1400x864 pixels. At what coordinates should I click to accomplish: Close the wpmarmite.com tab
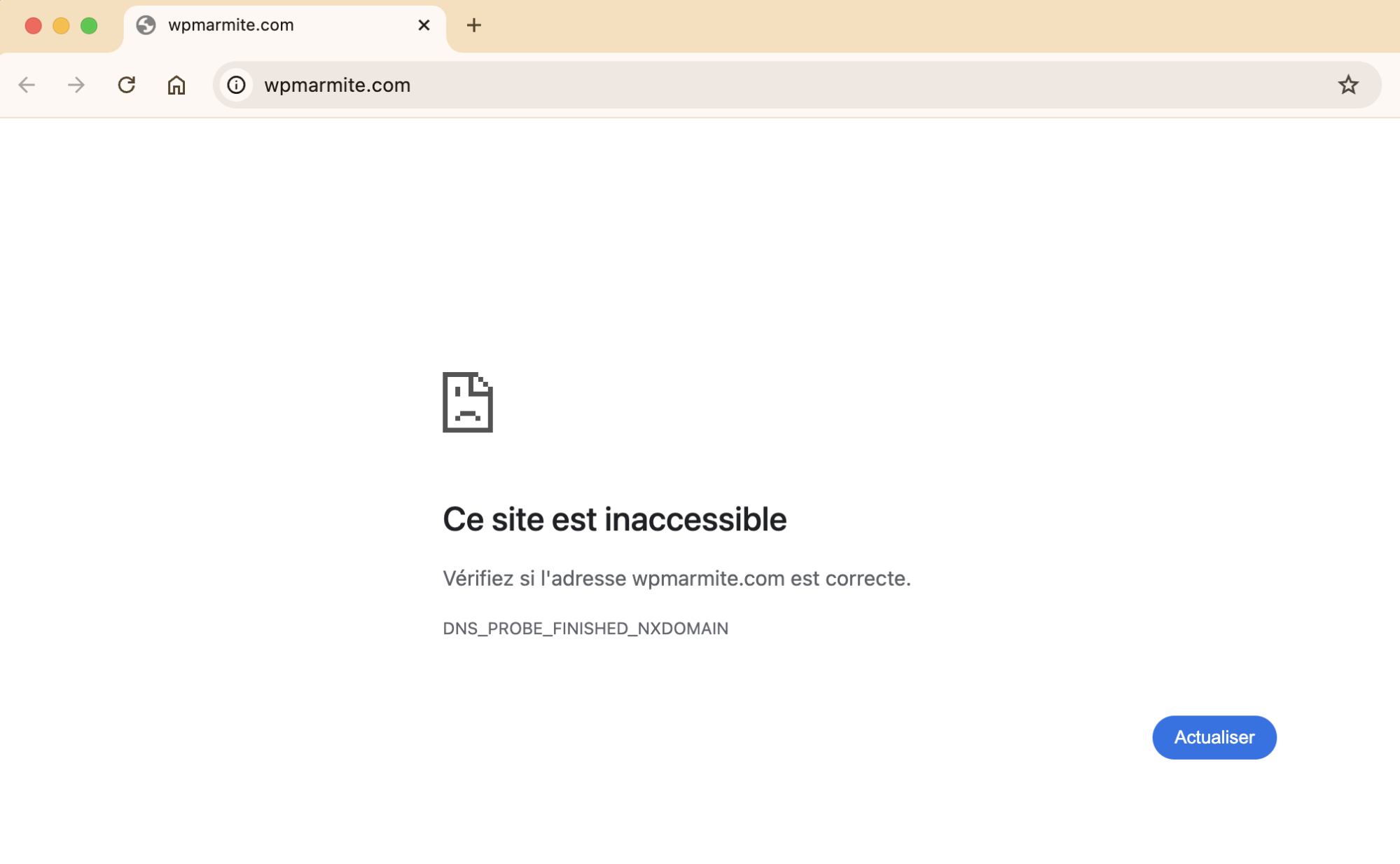pos(424,25)
